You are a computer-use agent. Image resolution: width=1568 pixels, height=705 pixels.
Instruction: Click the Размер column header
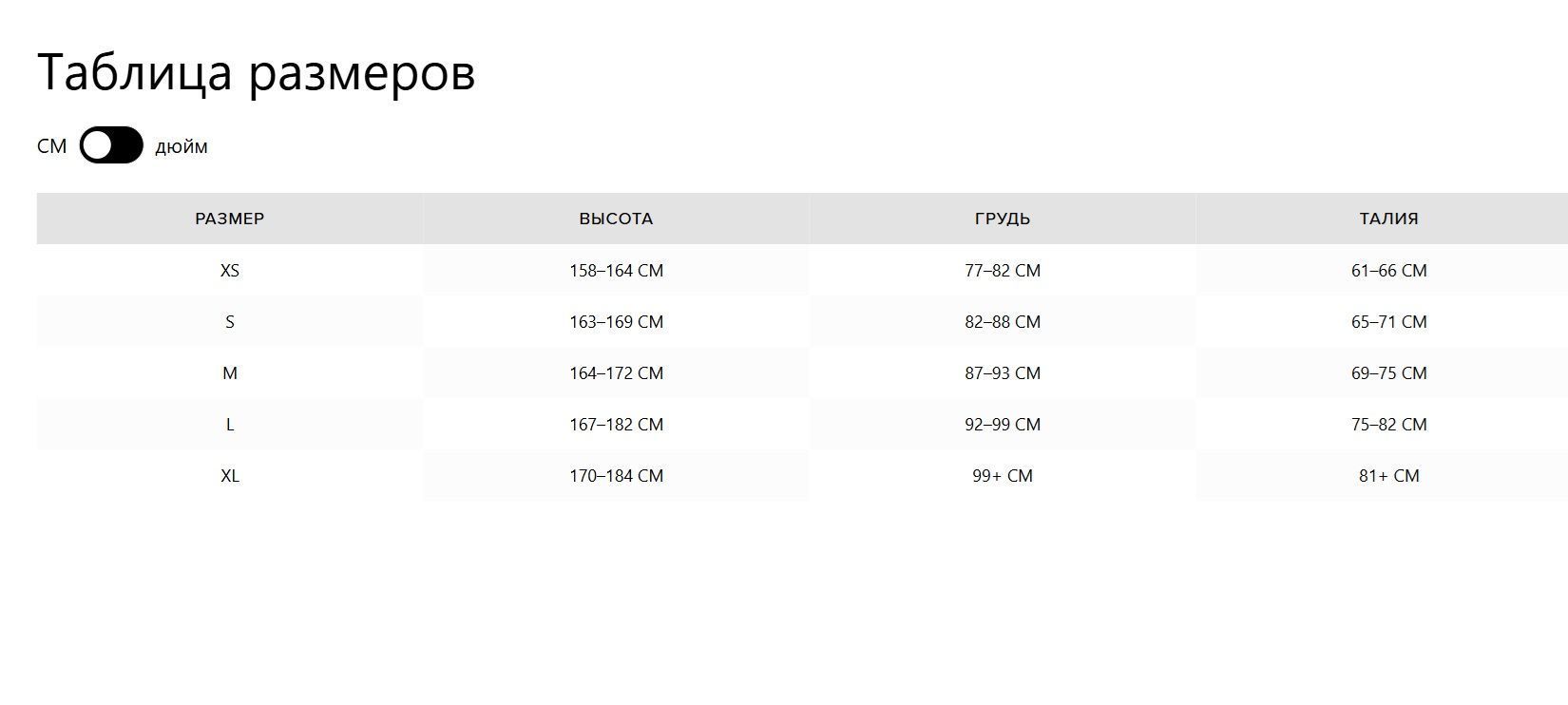(x=230, y=219)
